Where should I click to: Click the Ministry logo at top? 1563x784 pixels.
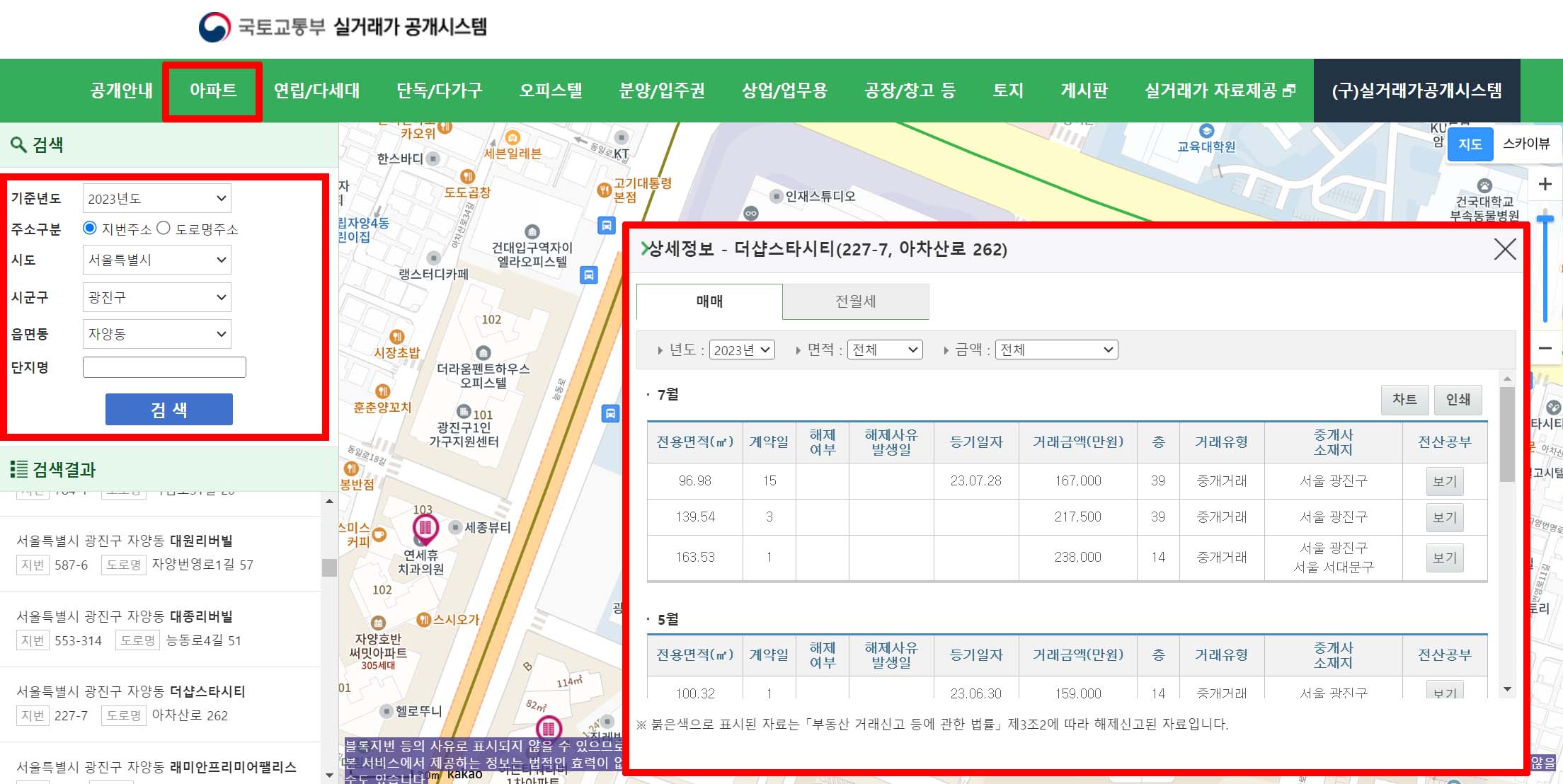point(214,28)
